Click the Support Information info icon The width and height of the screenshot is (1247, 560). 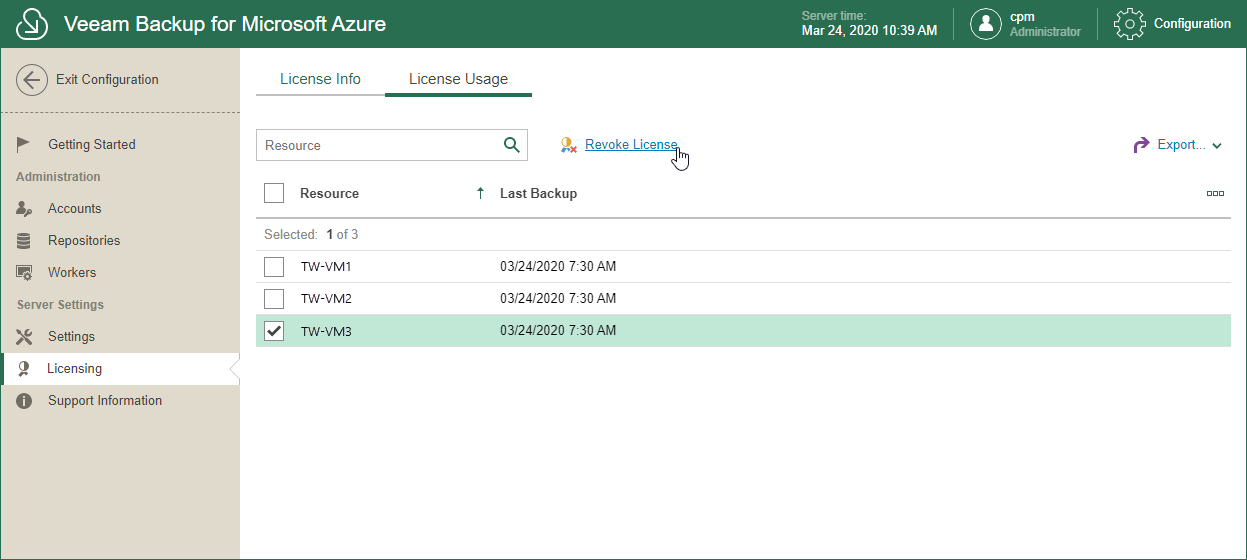(x=25, y=400)
